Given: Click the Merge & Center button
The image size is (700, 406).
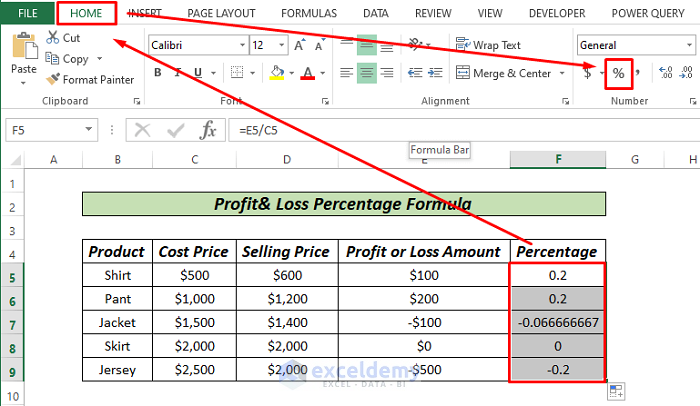Looking at the screenshot, I should coord(504,73).
